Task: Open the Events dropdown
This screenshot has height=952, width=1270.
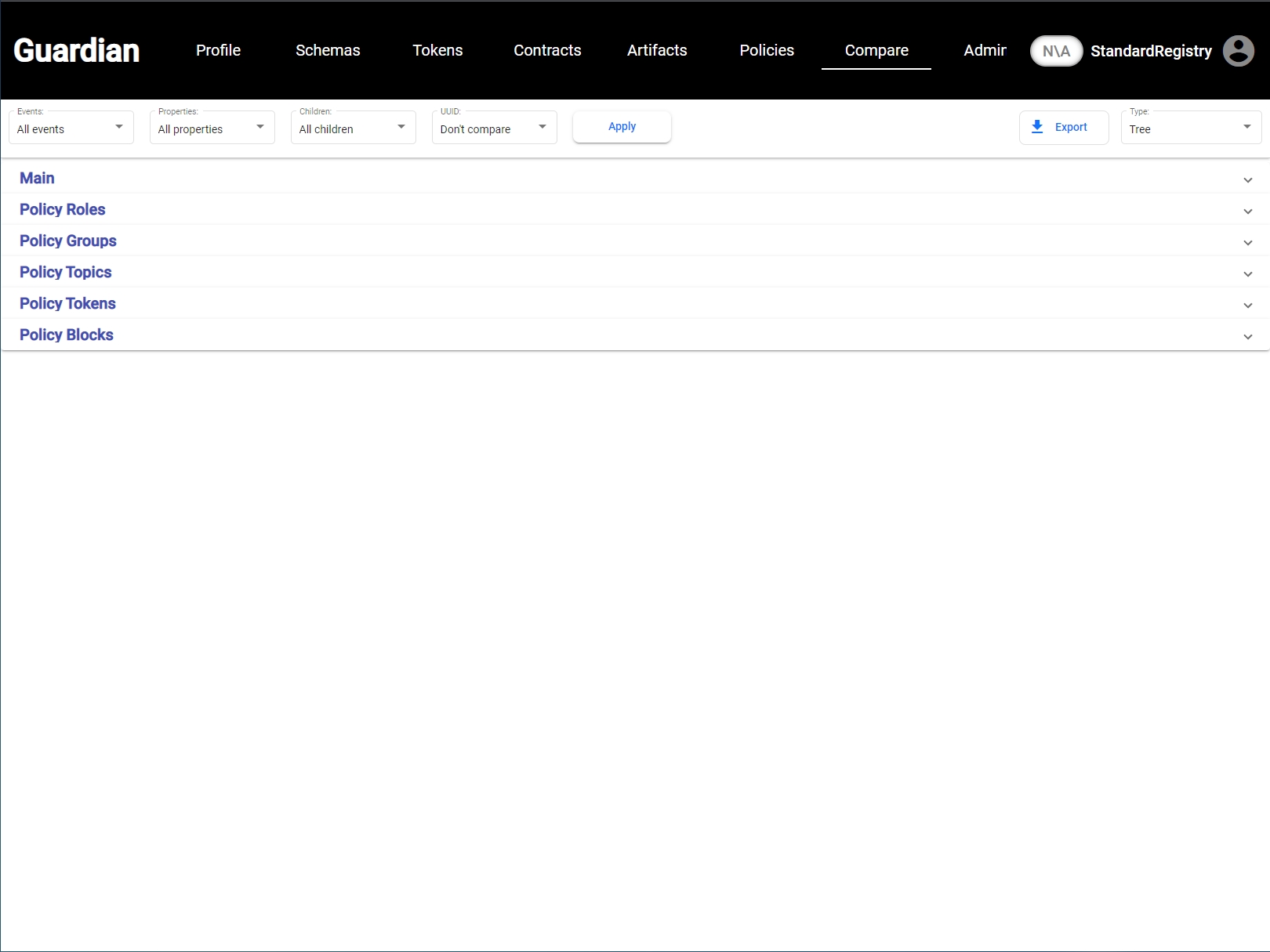Action: pos(71,129)
